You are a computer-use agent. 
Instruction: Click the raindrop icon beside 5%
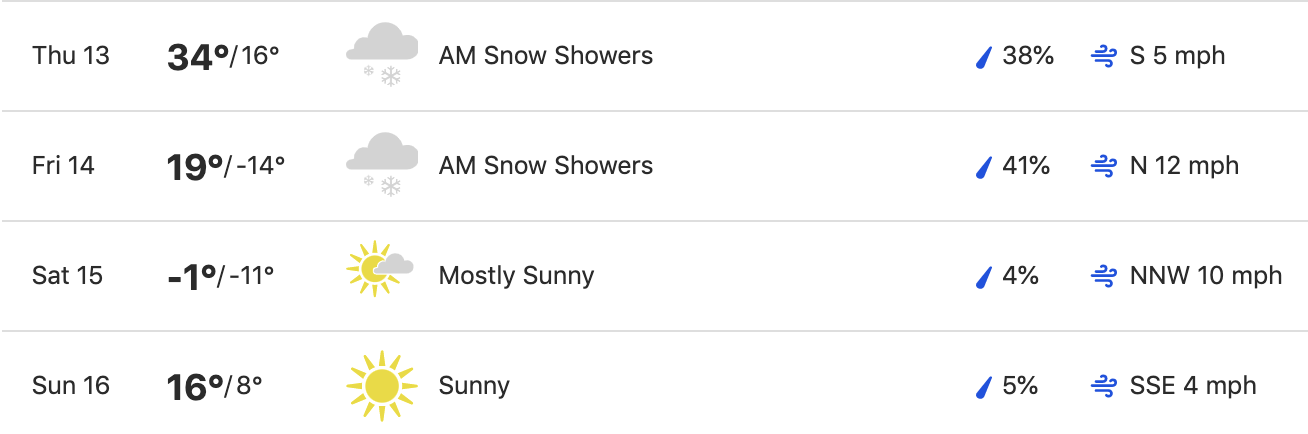click(982, 387)
